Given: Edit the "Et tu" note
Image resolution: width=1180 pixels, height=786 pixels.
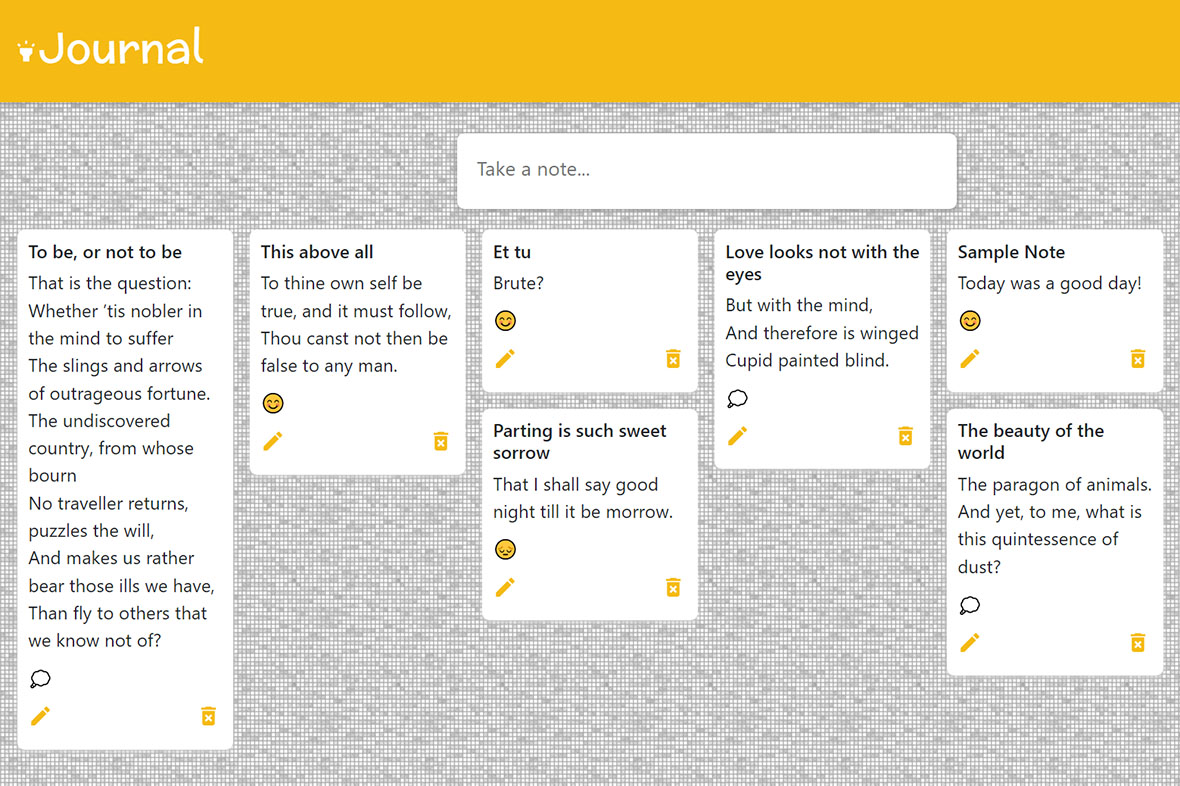Looking at the screenshot, I should click(x=505, y=358).
